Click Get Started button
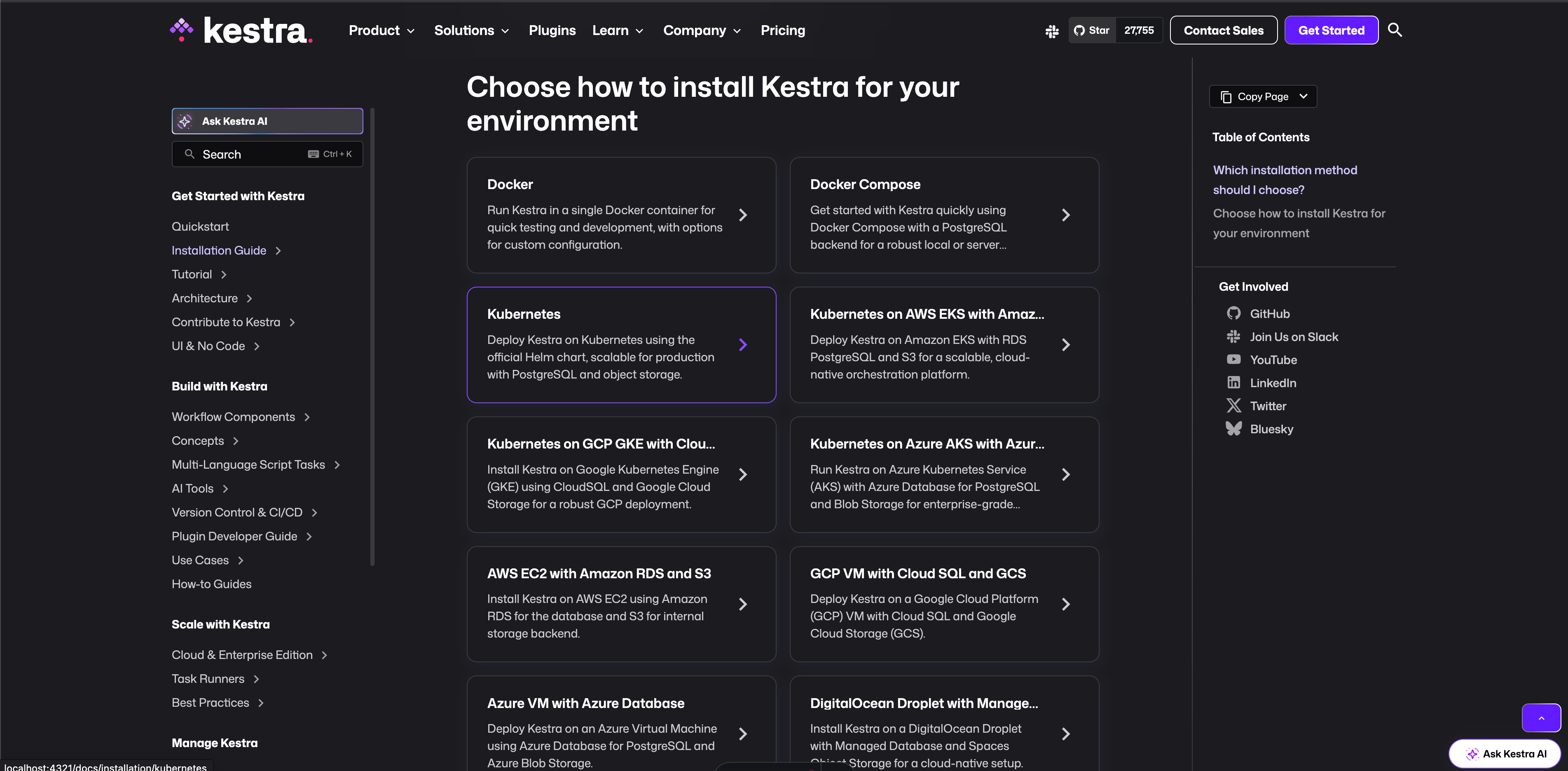The height and width of the screenshot is (771, 1568). [1331, 30]
